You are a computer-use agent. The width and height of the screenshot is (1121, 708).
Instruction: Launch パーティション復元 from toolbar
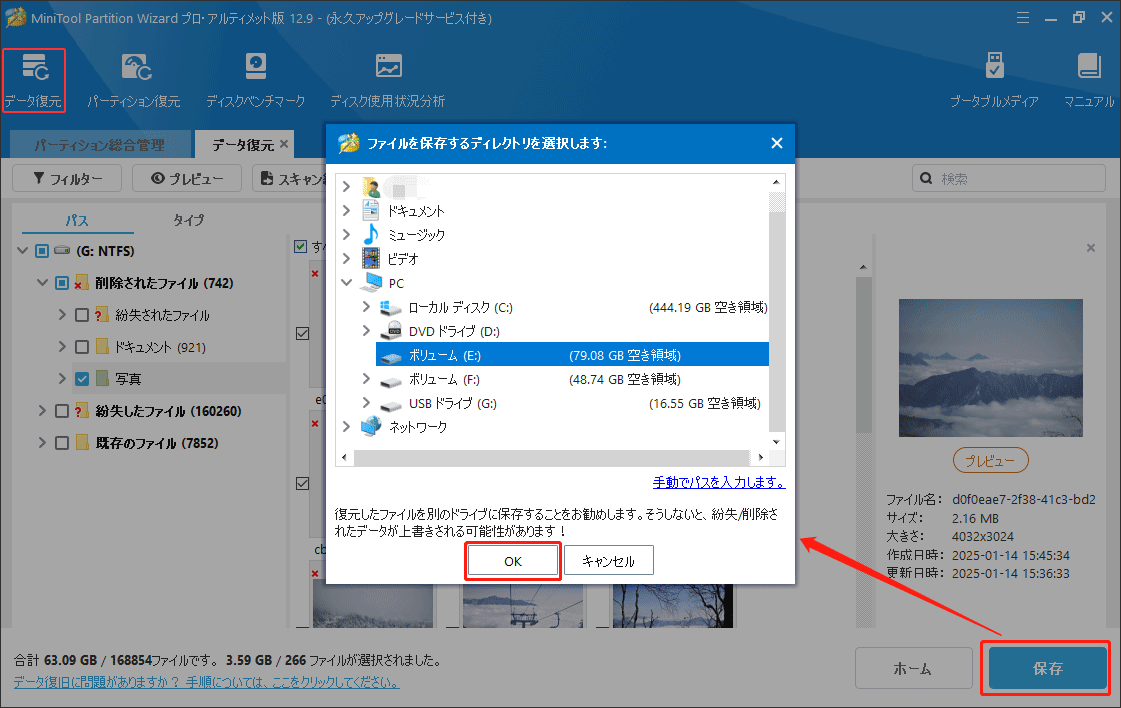(134, 80)
